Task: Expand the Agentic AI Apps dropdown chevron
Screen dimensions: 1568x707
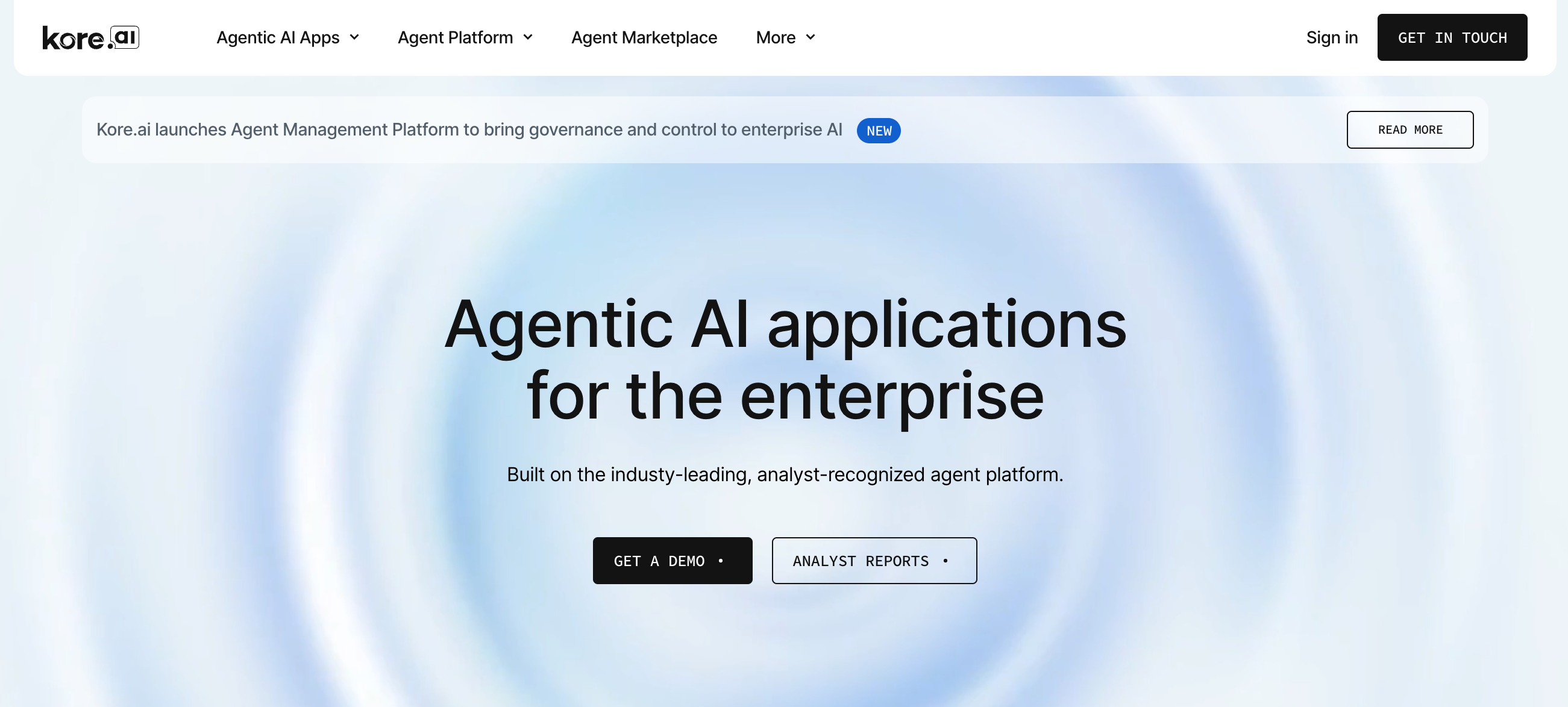Action: (x=355, y=37)
